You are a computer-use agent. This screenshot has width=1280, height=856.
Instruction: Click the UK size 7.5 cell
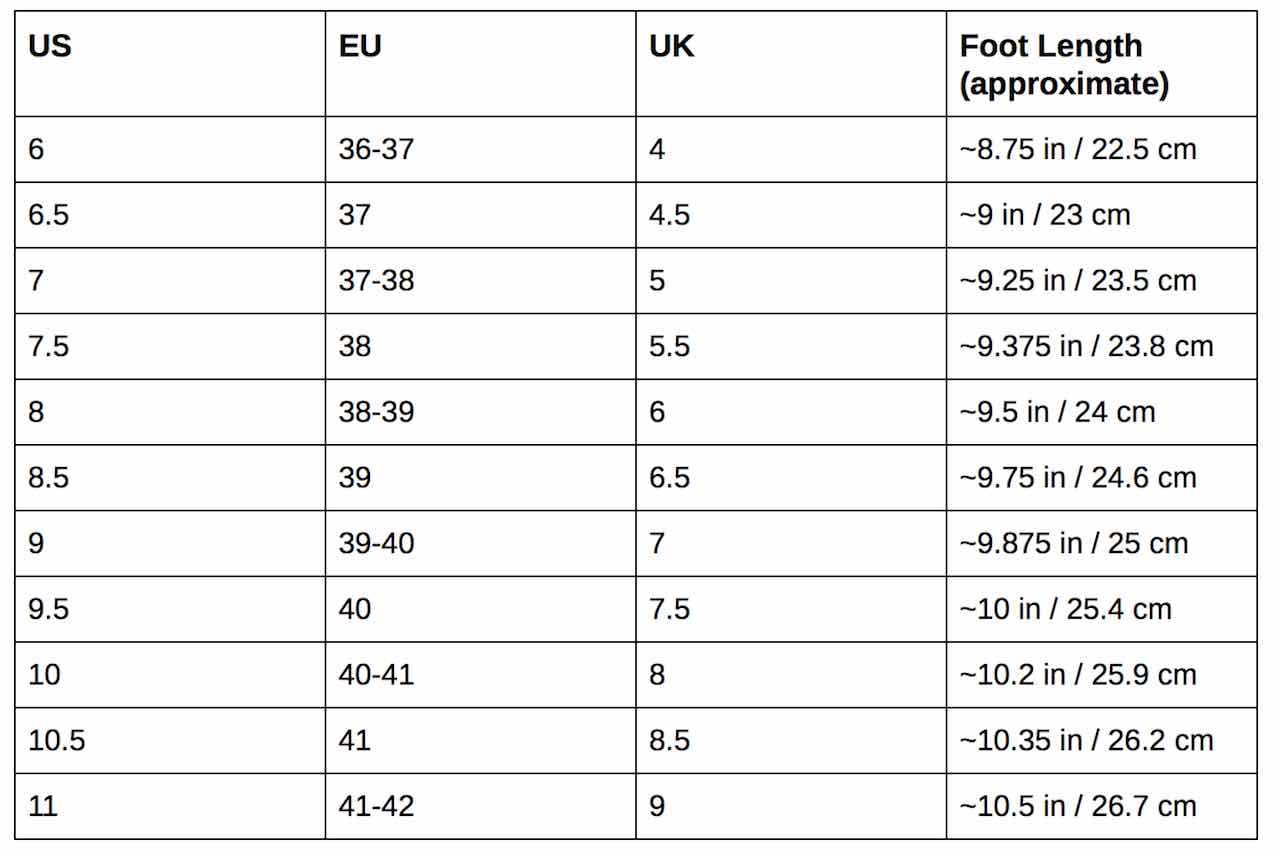tap(669, 609)
